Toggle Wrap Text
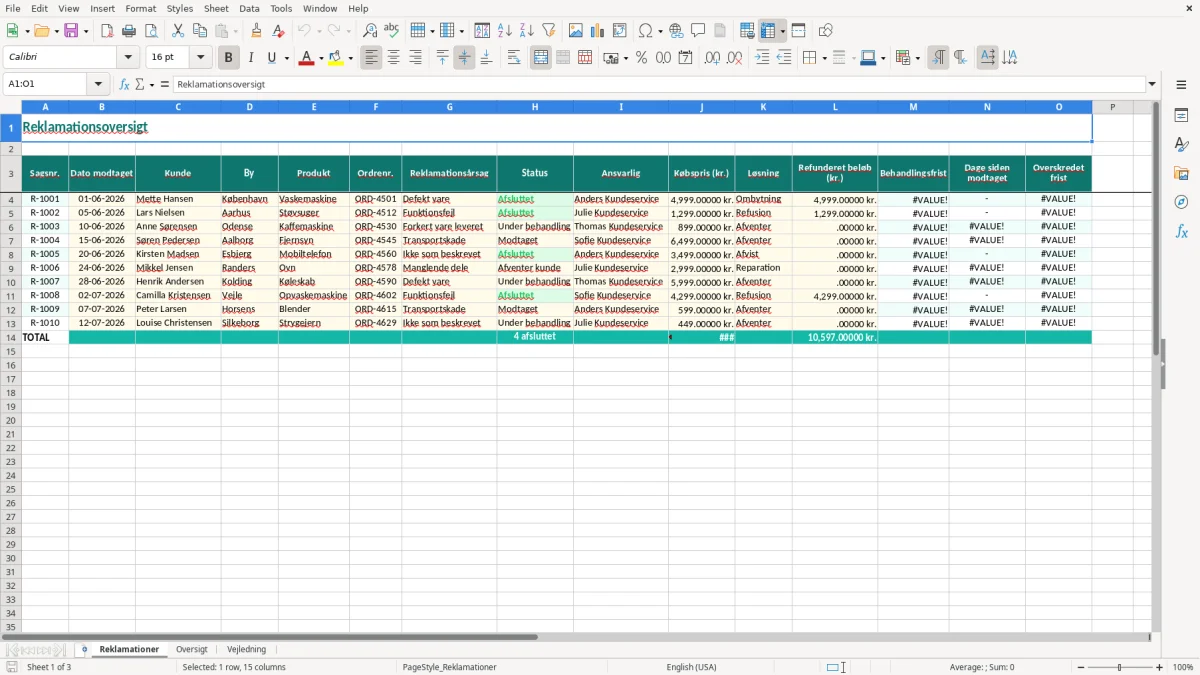Image resolution: width=1200 pixels, height=675 pixels. coord(514,58)
